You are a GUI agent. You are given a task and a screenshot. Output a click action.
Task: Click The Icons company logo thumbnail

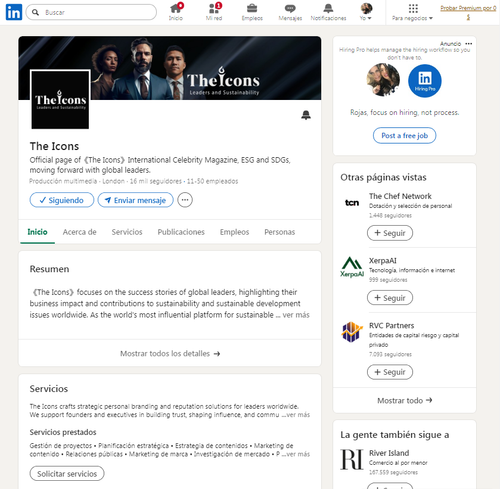click(60, 99)
